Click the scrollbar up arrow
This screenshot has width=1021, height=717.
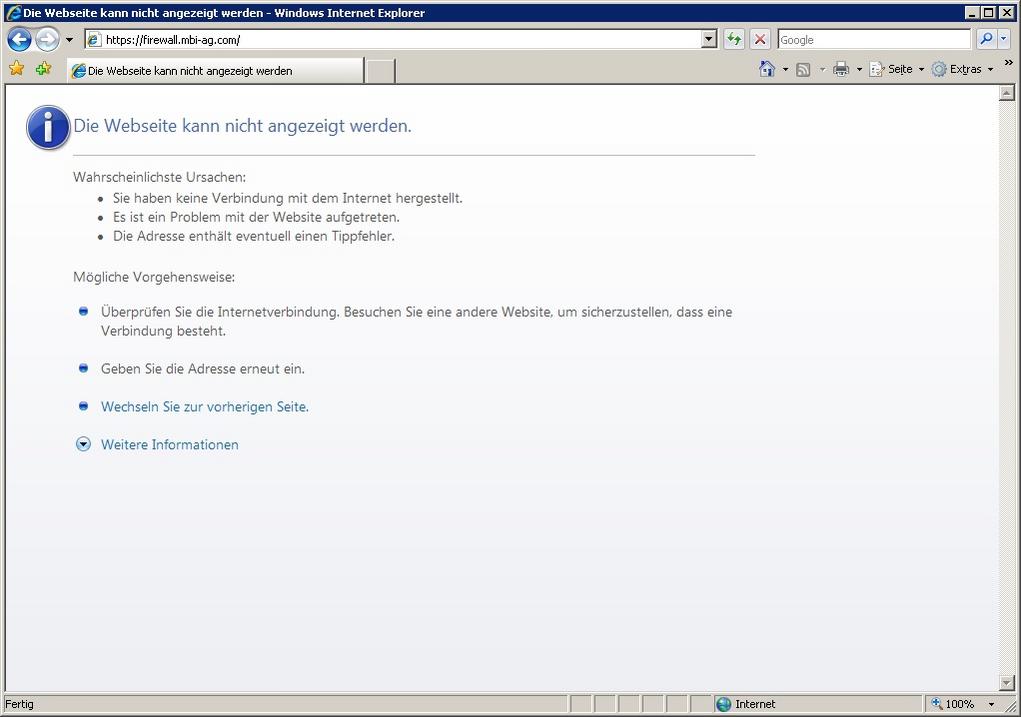coord(1007,93)
